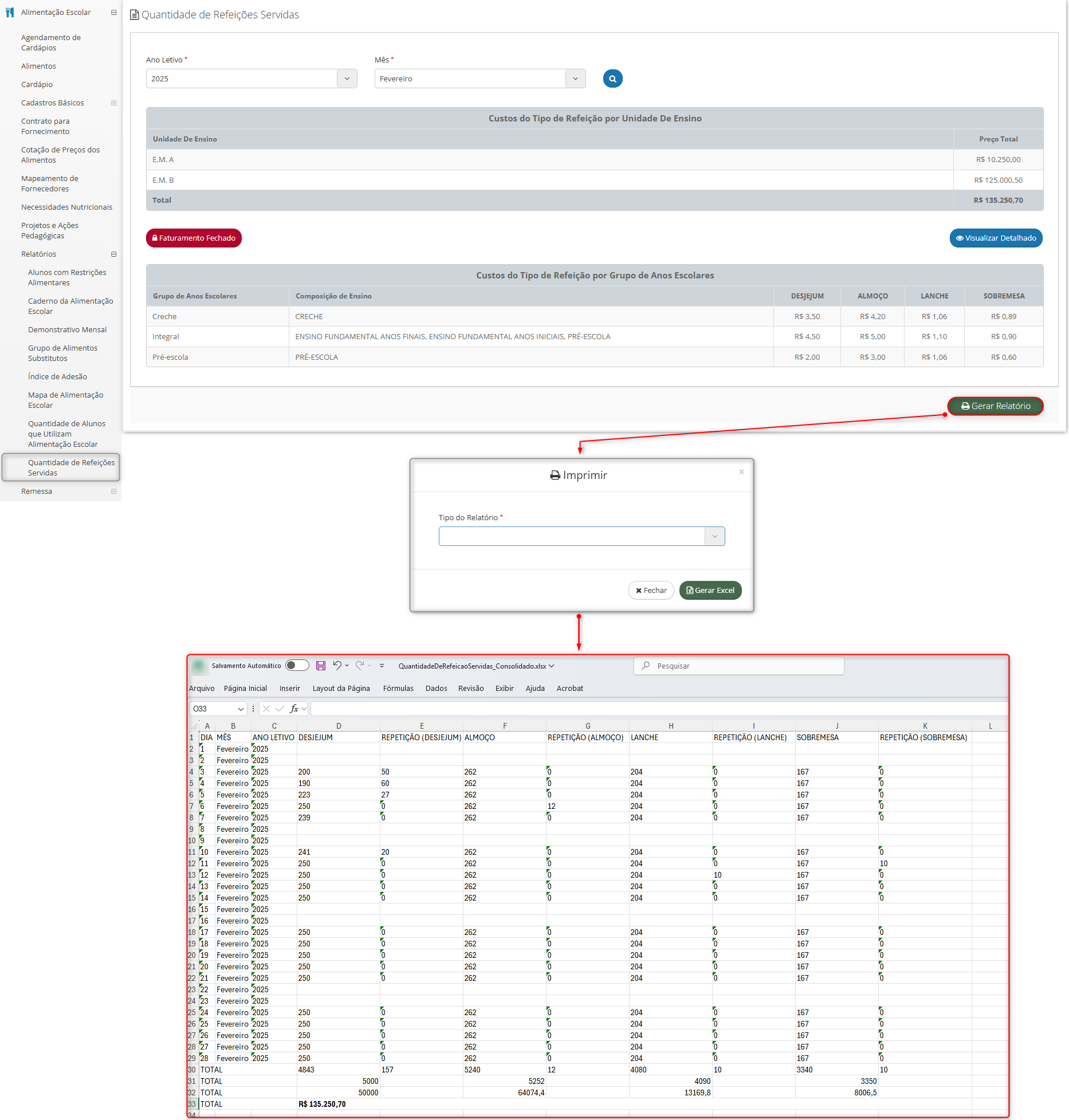Viewport: 1069px width, 1120px height.
Task: Open Agendamento de Cardápios in sidebar
Action: pos(51,42)
